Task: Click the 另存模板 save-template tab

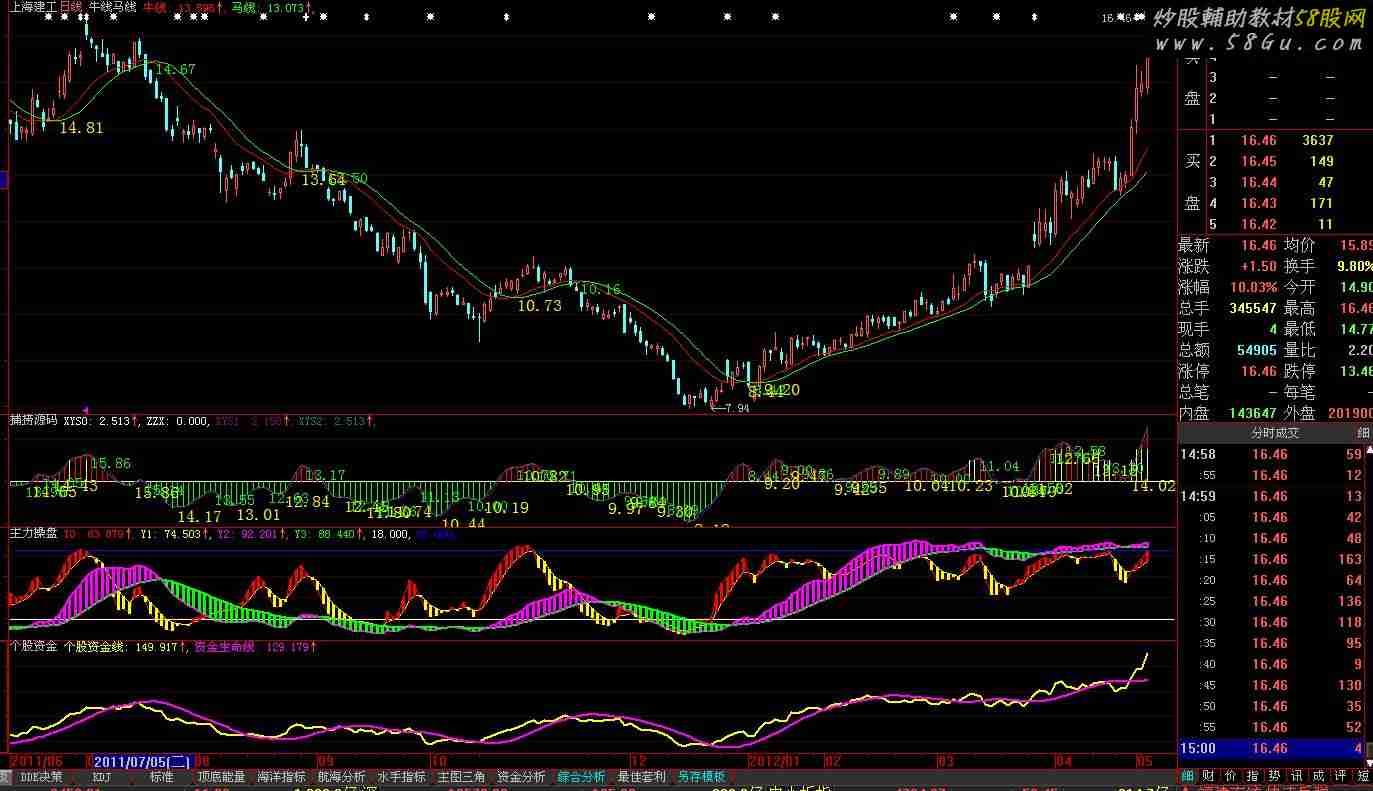Action: click(701, 776)
